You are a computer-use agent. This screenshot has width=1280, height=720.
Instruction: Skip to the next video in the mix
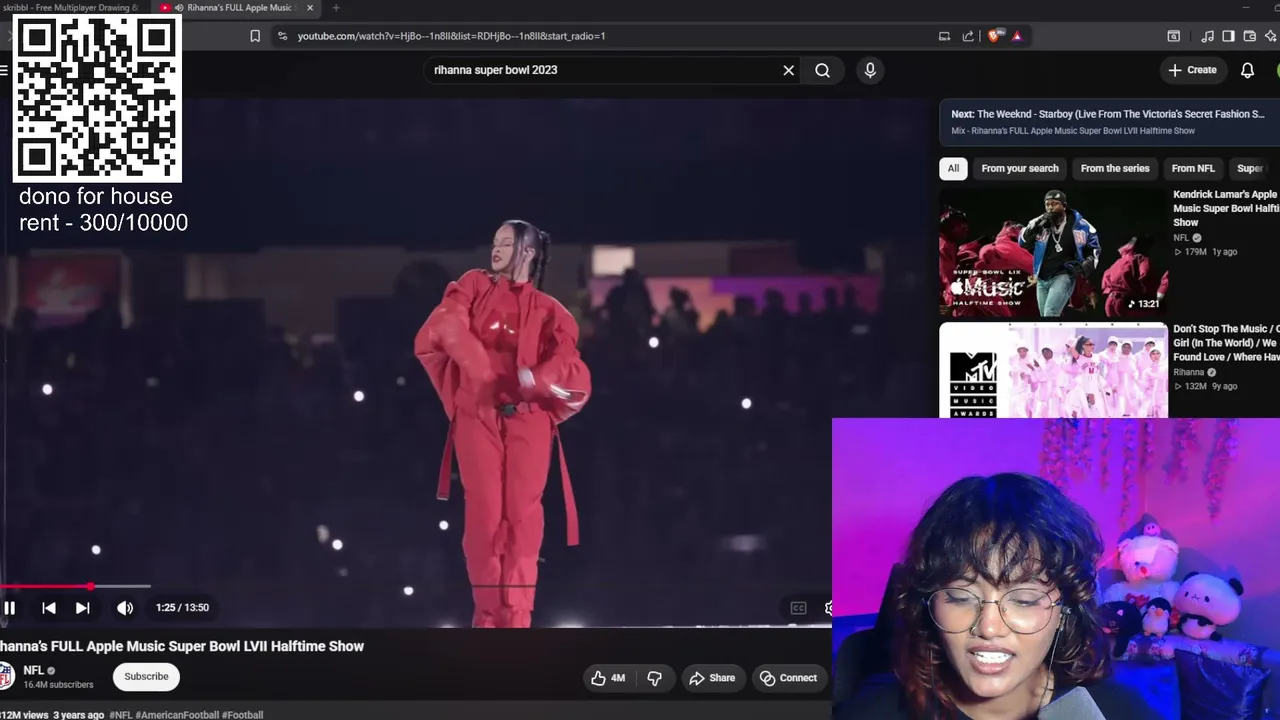[x=83, y=608]
